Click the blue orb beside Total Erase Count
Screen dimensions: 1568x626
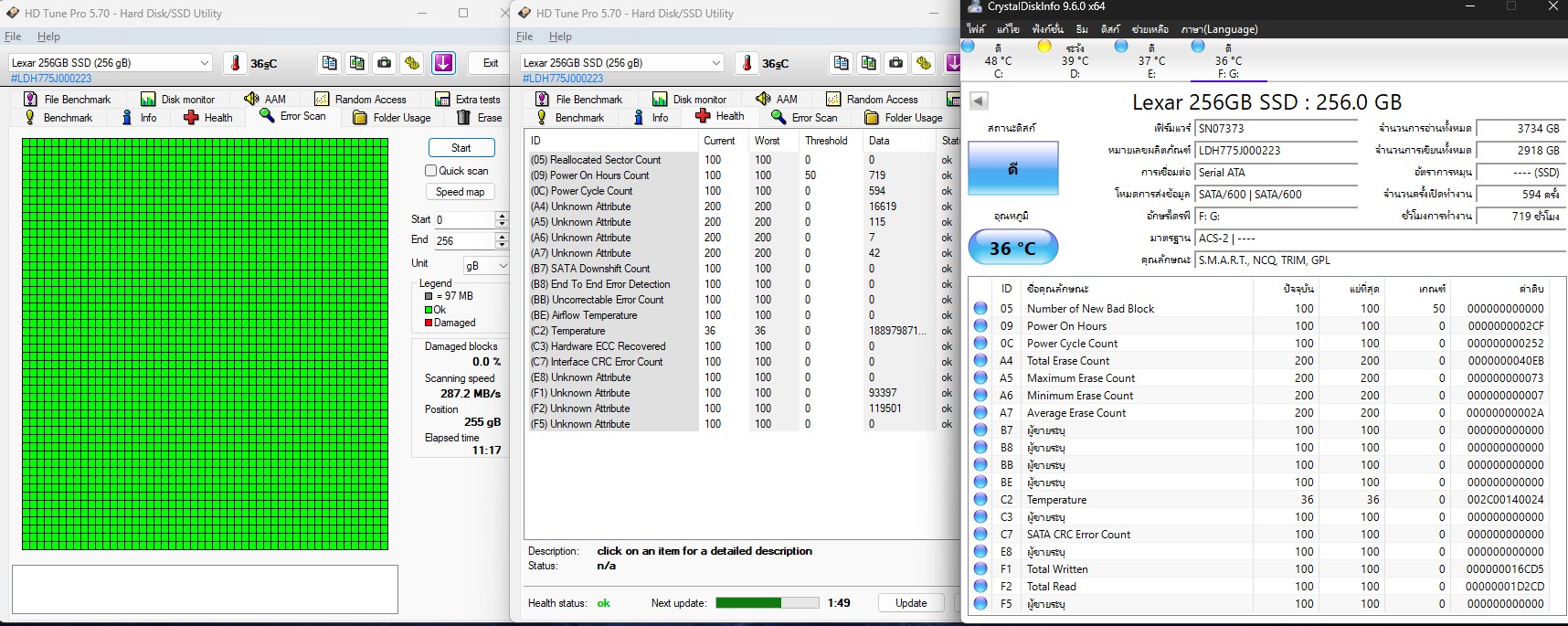[x=980, y=361]
